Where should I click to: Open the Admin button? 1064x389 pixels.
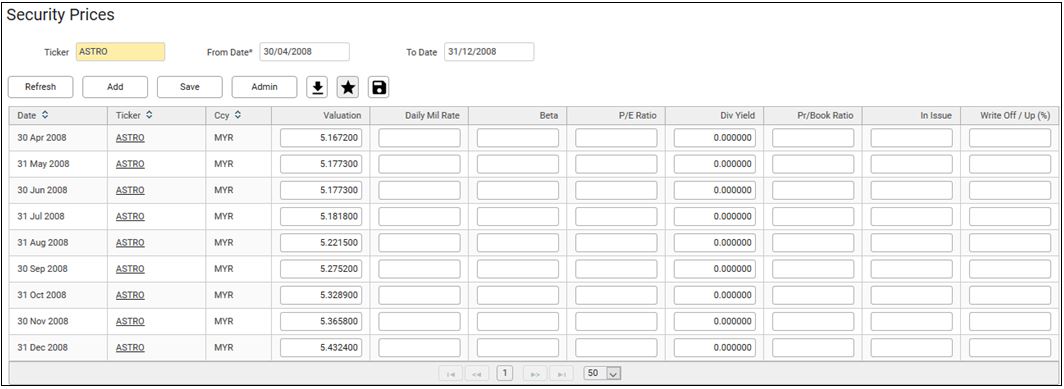(x=265, y=87)
